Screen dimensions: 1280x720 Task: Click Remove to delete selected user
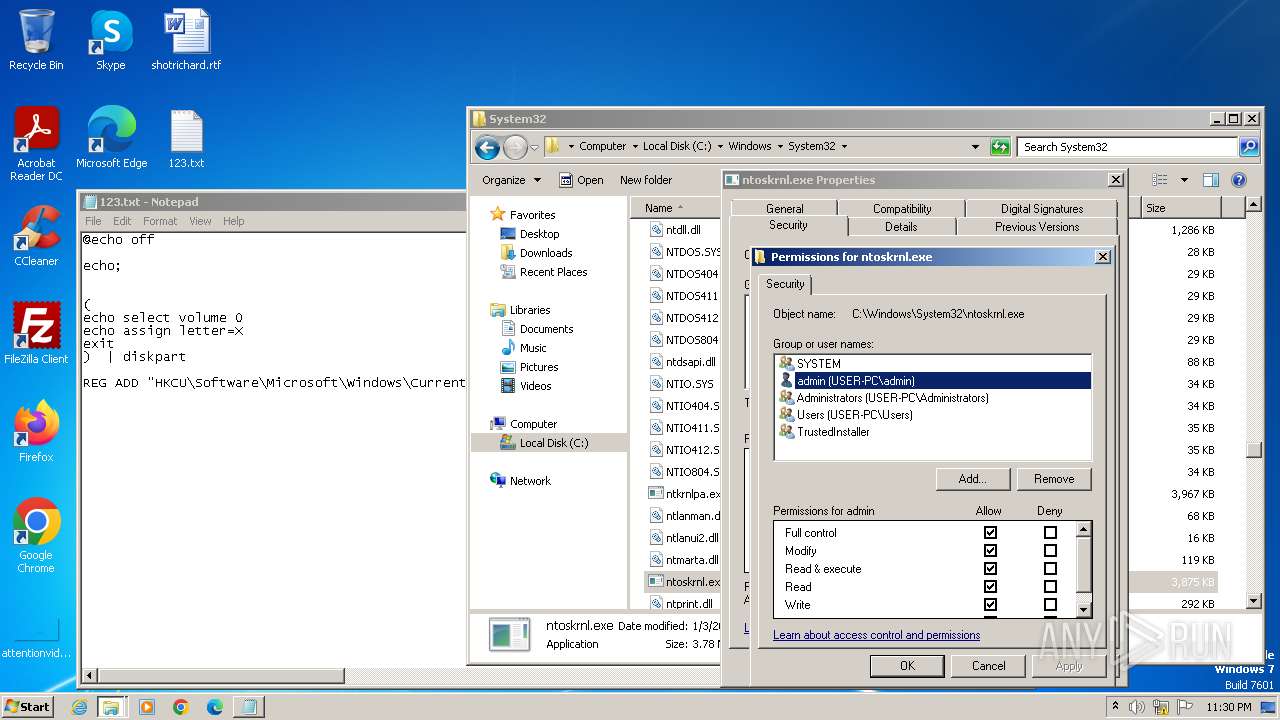pyautogui.click(x=1054, y=479)
